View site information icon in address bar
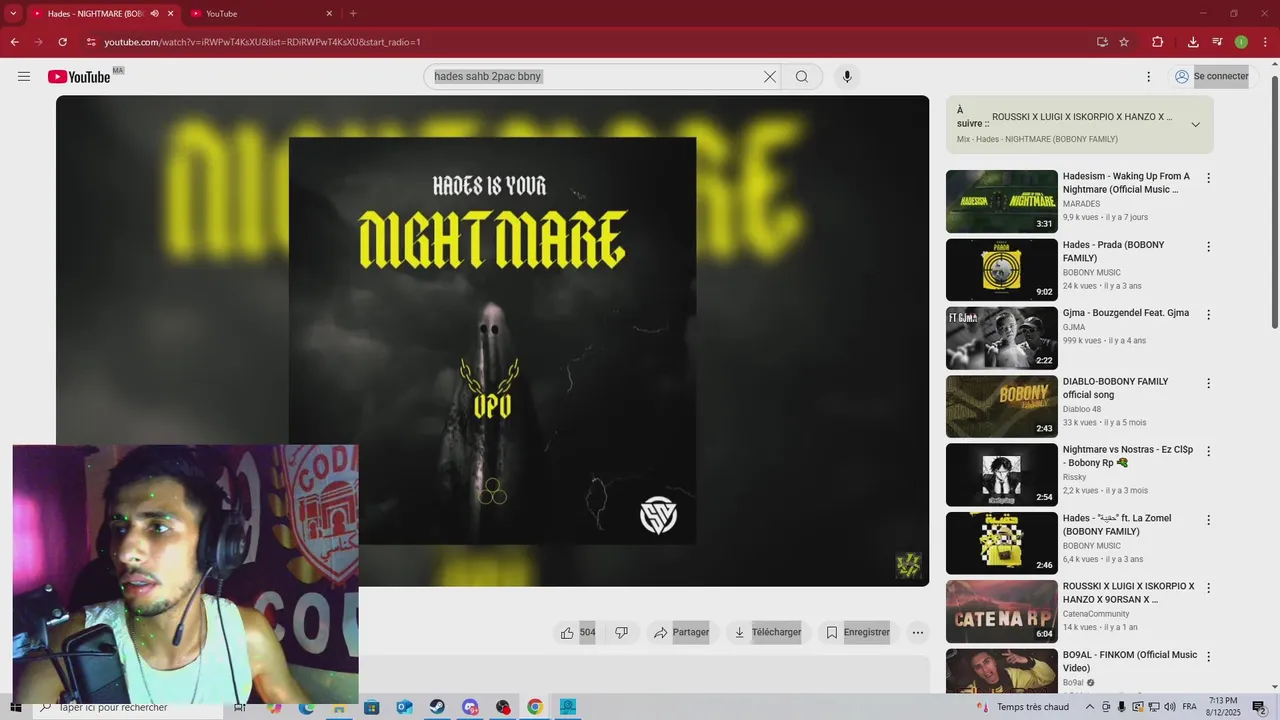 [91, 42]
